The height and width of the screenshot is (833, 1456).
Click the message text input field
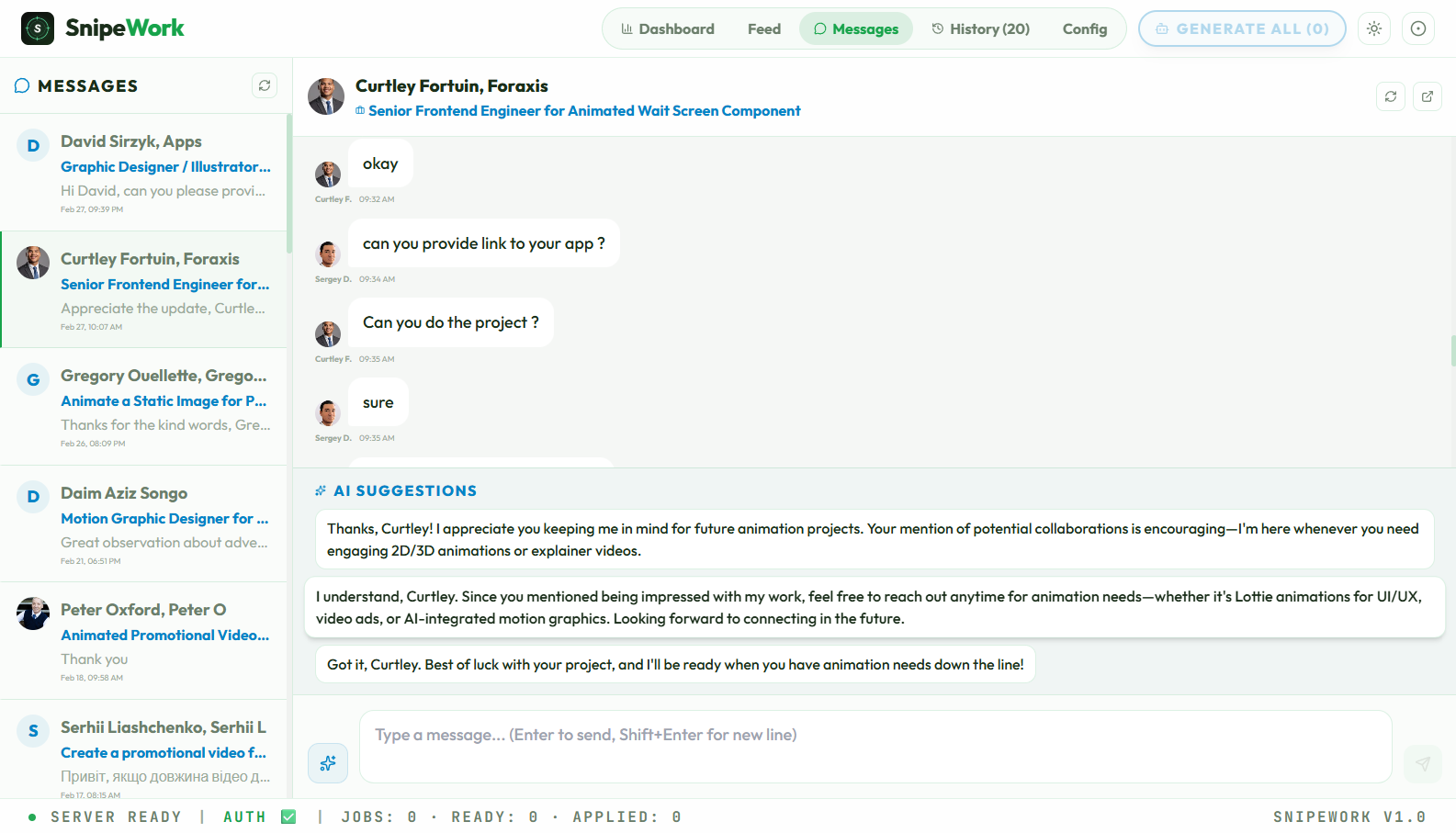click(875, 746)
